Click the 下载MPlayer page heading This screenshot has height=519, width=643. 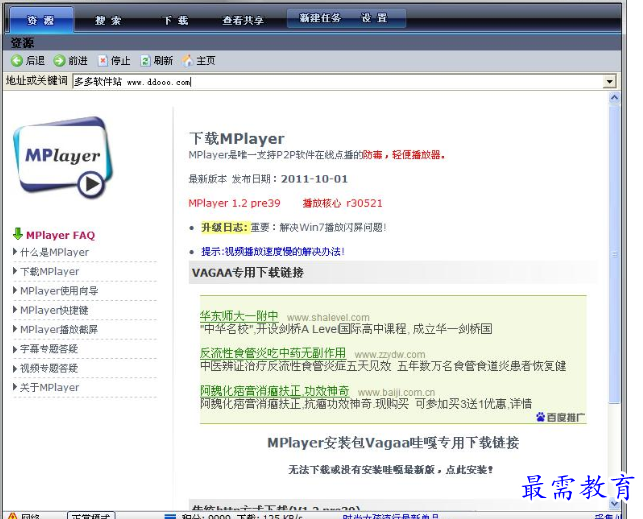(x=237, y=139)
